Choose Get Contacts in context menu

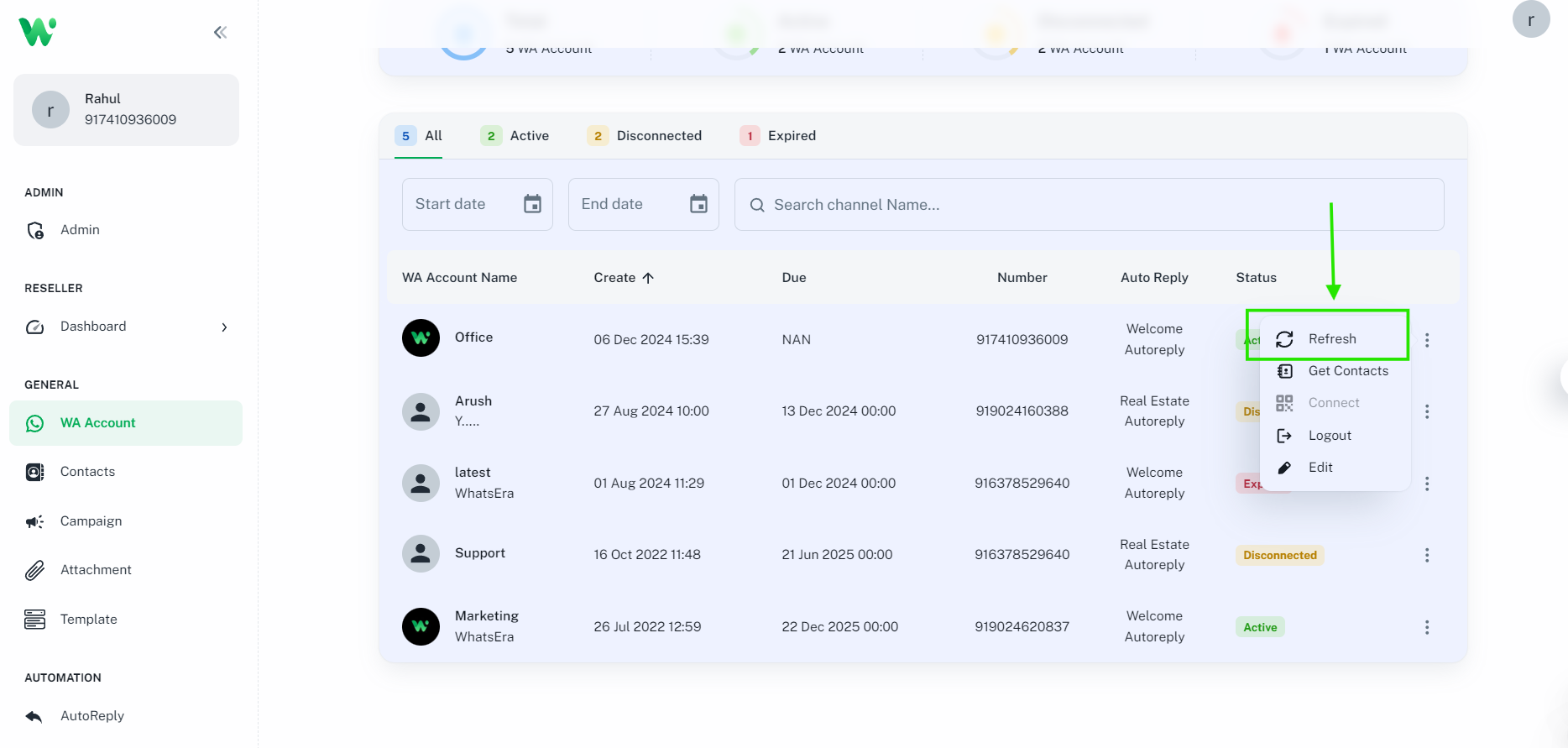pyautogui.click(x=1347, y=371)
